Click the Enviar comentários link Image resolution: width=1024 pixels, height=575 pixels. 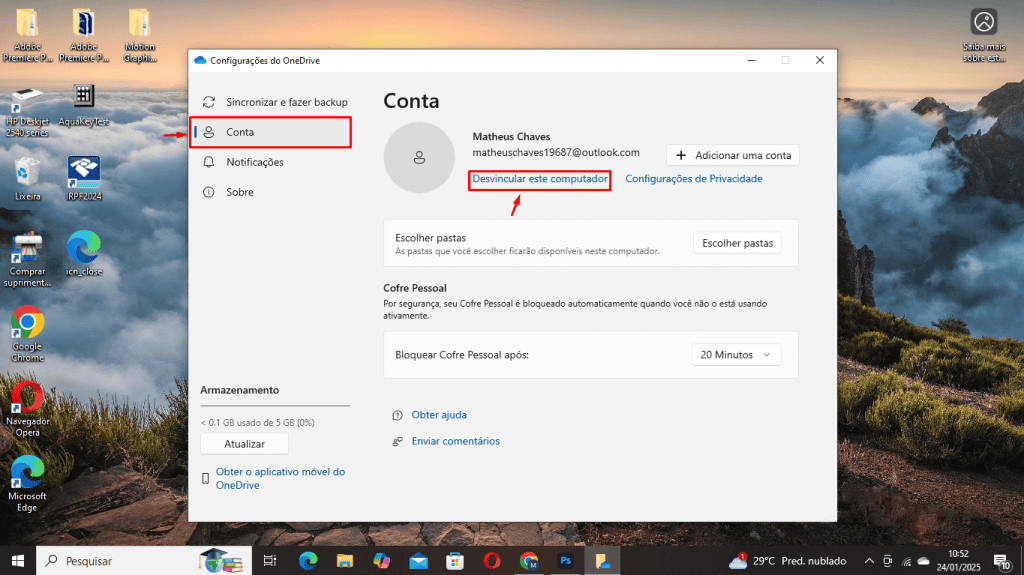pyautogui.click(x=455, y=441)
